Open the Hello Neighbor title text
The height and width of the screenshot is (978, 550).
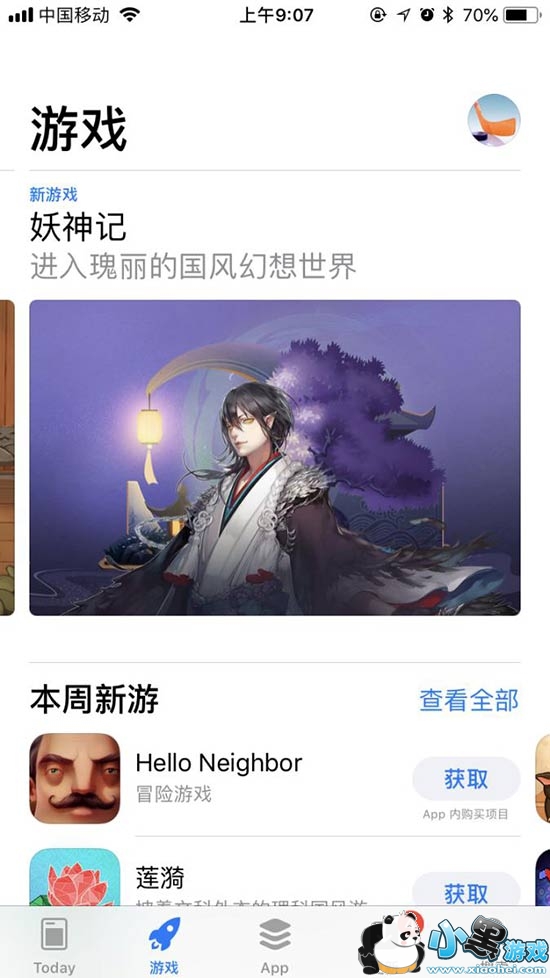pyautogui.click(x=219, y=763)
